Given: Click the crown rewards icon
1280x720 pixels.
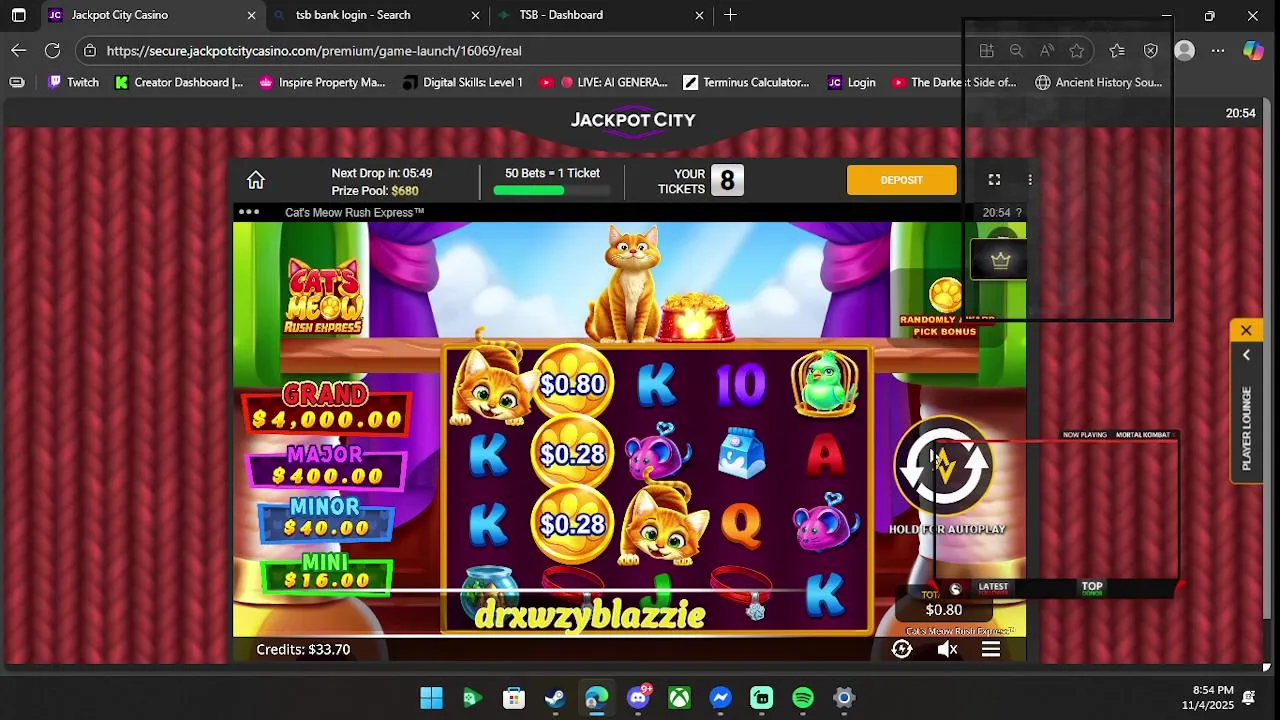Looking at the screenshot, I should click(1000, 261).
